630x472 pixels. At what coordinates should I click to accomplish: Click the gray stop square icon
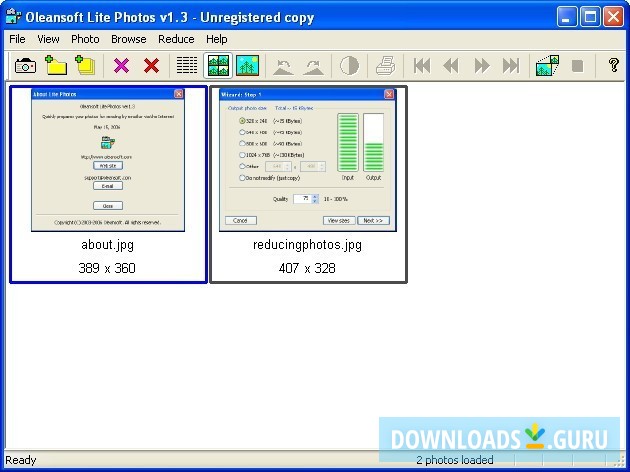click(x=577, y=65)
